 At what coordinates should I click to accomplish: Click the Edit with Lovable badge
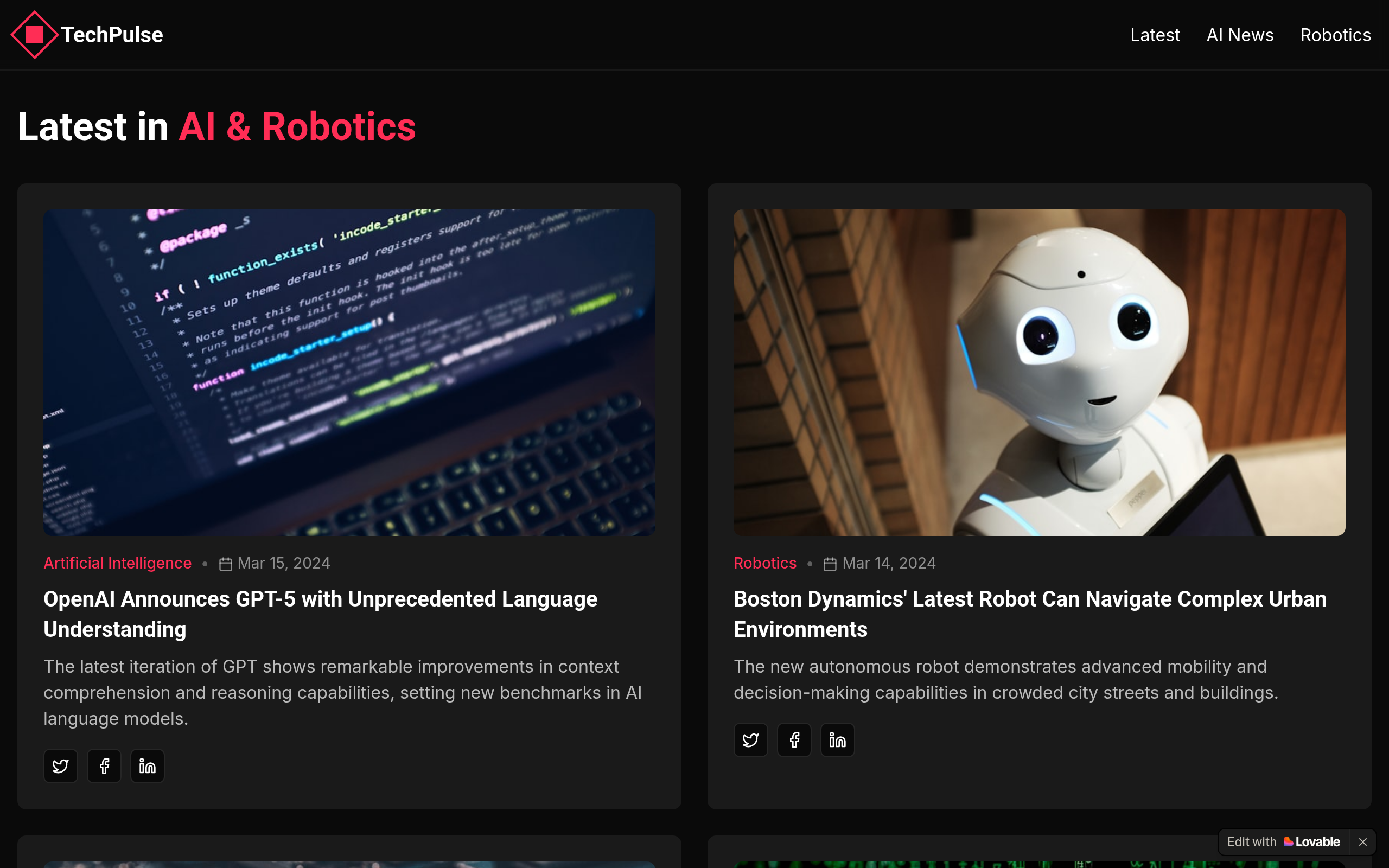point(1283,841)
